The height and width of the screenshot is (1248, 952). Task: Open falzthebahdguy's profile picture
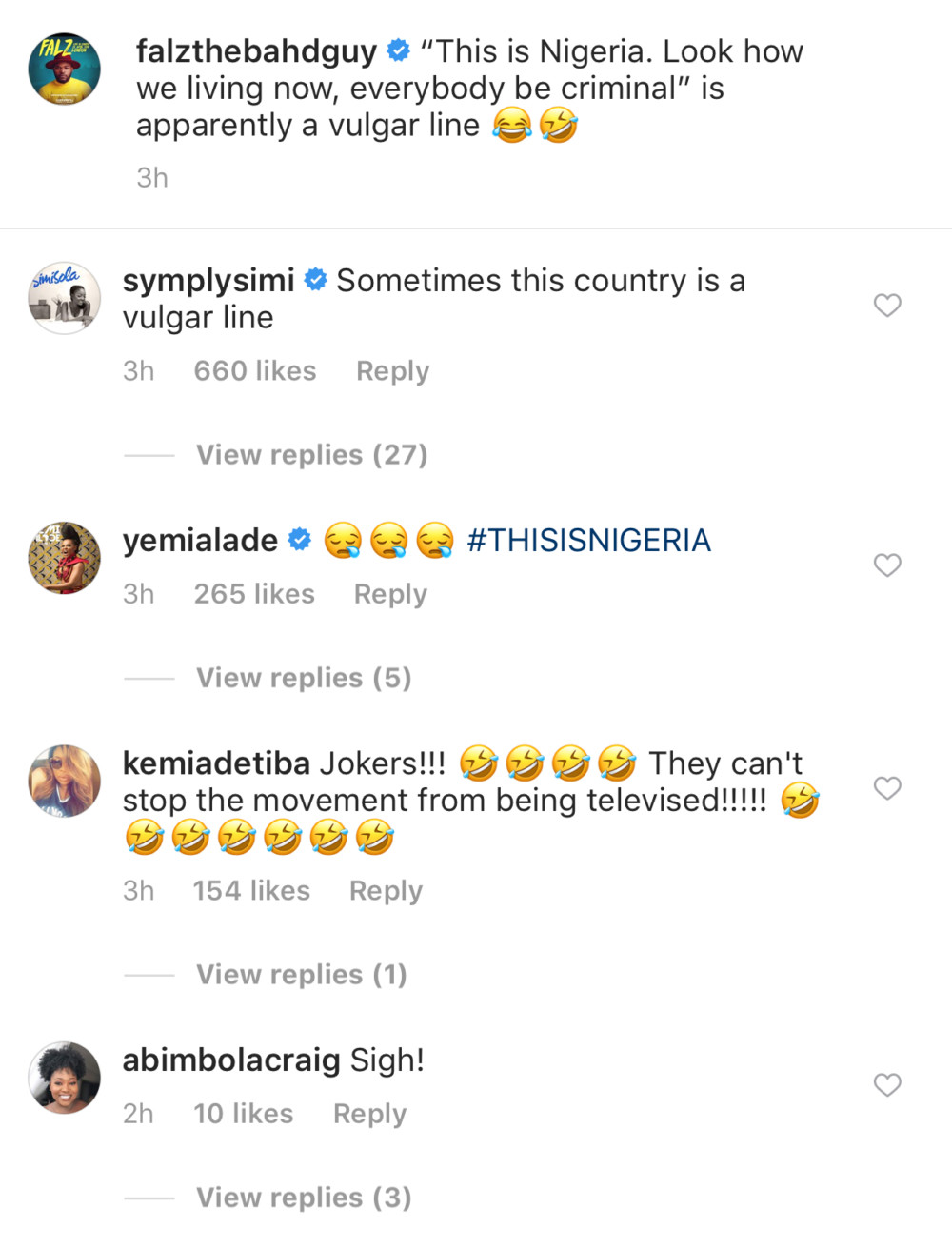click(65, 69)
